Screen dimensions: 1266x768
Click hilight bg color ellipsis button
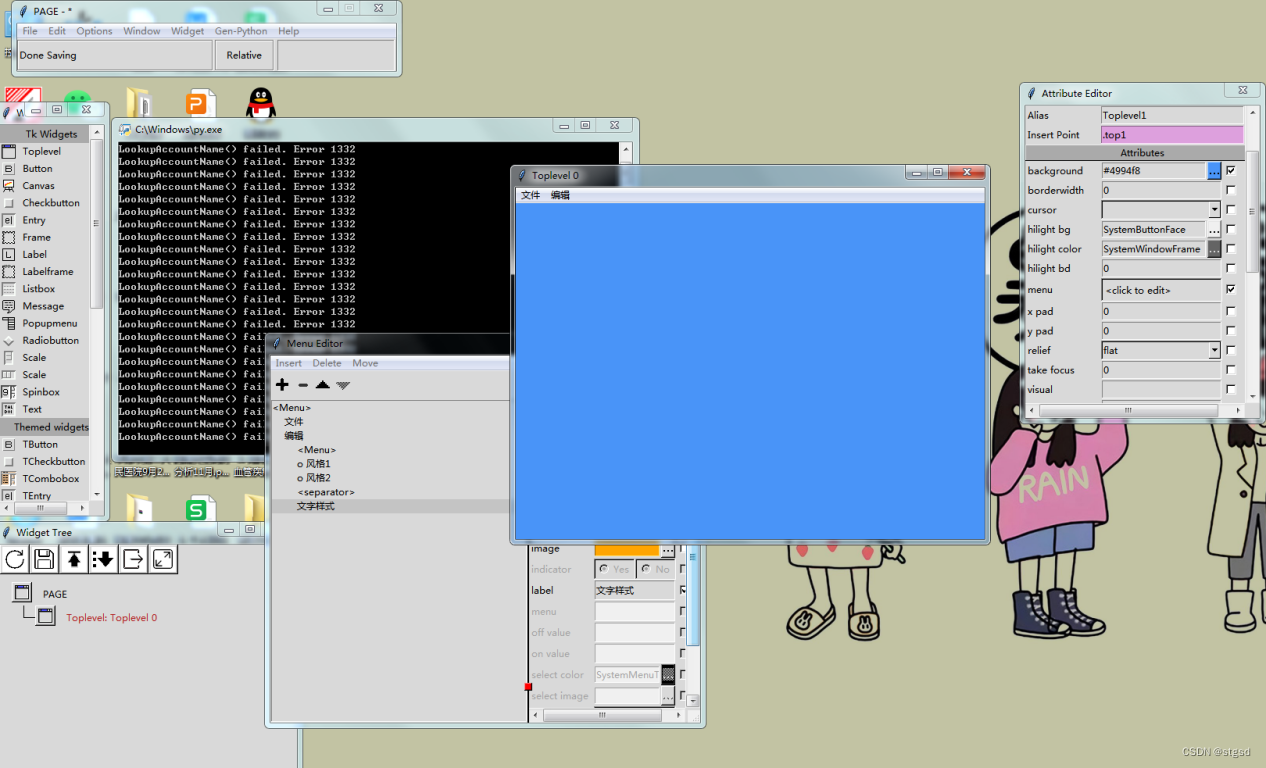[1214, 229]
